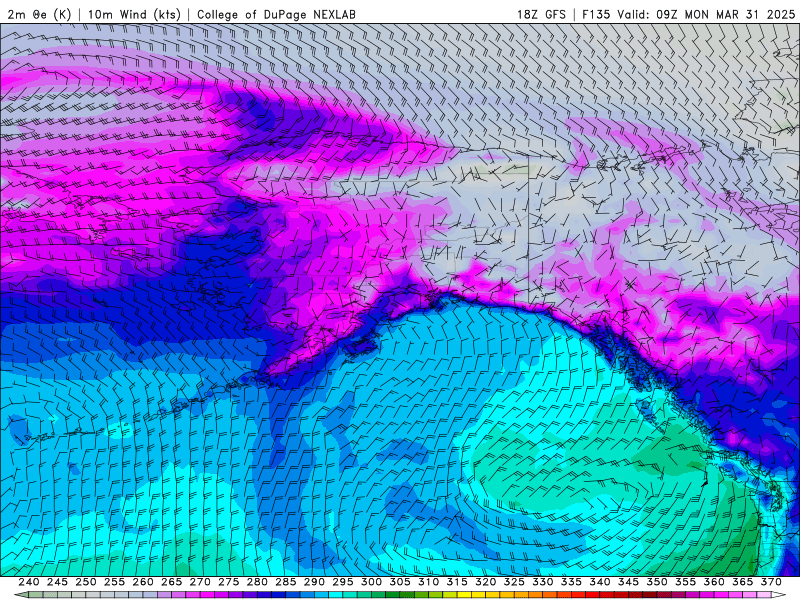Click the 335 legend value
The height and width of the screenshot is (600, 800).
coord(571,582)
